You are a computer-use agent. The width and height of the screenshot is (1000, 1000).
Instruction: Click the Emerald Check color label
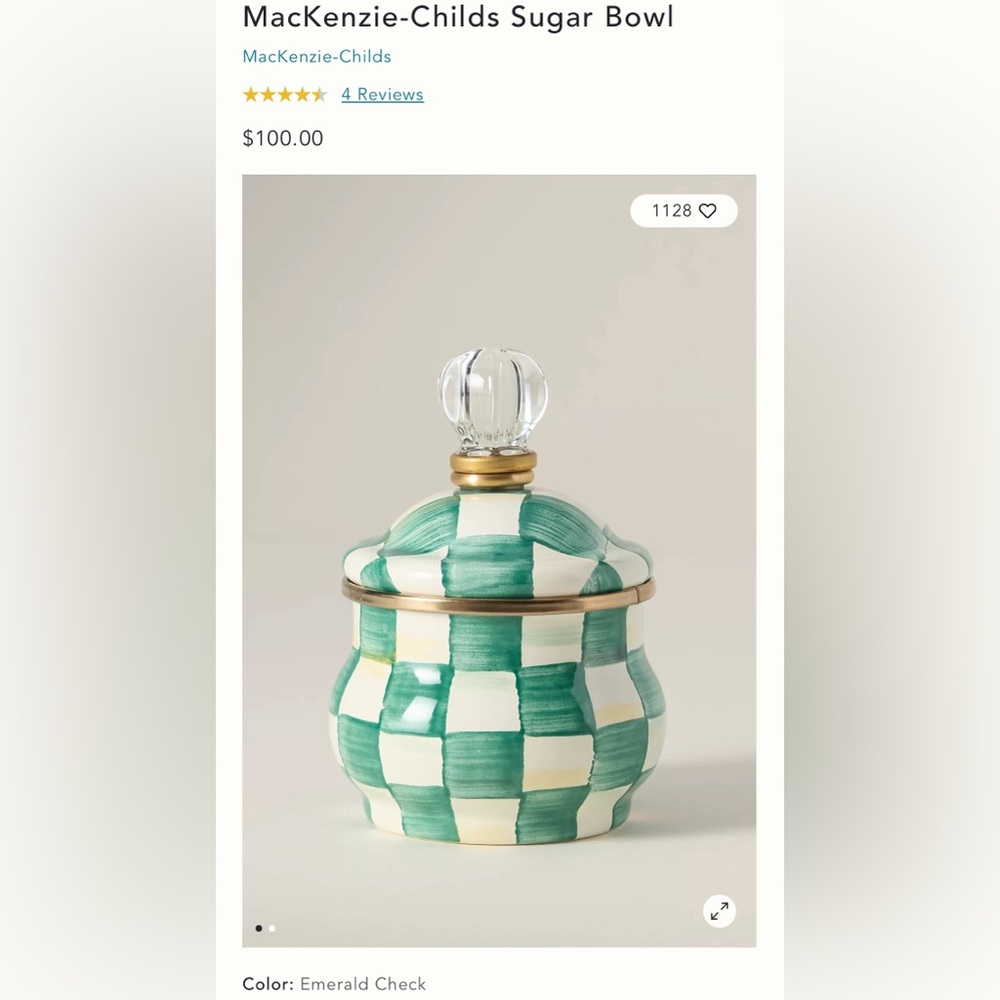click(362, 984)
